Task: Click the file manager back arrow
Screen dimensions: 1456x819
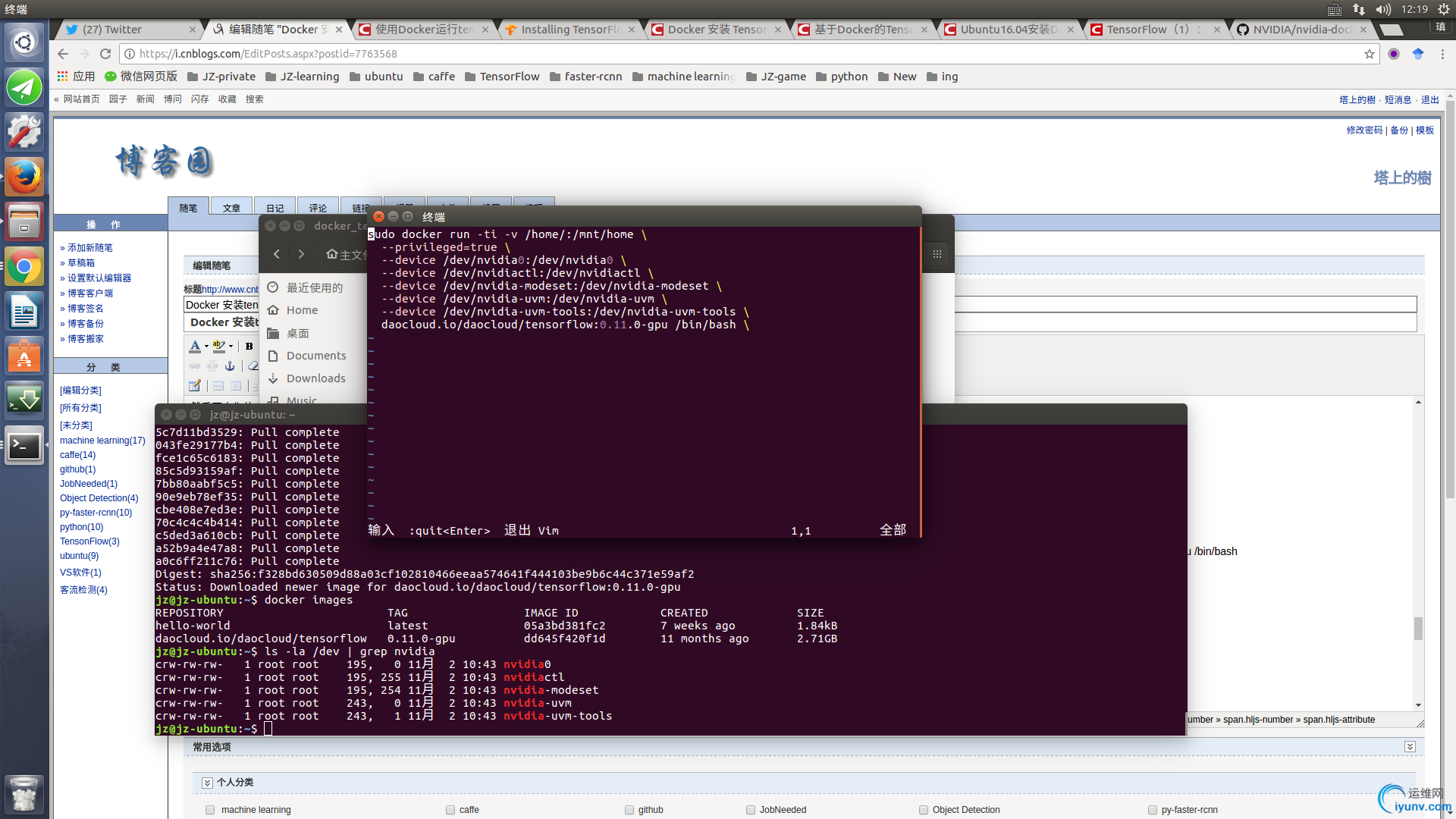Action: (277, 254)
